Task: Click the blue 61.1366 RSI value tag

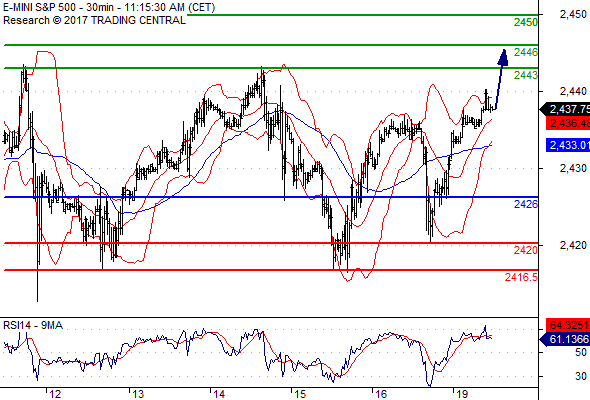Action: (565, 339)
